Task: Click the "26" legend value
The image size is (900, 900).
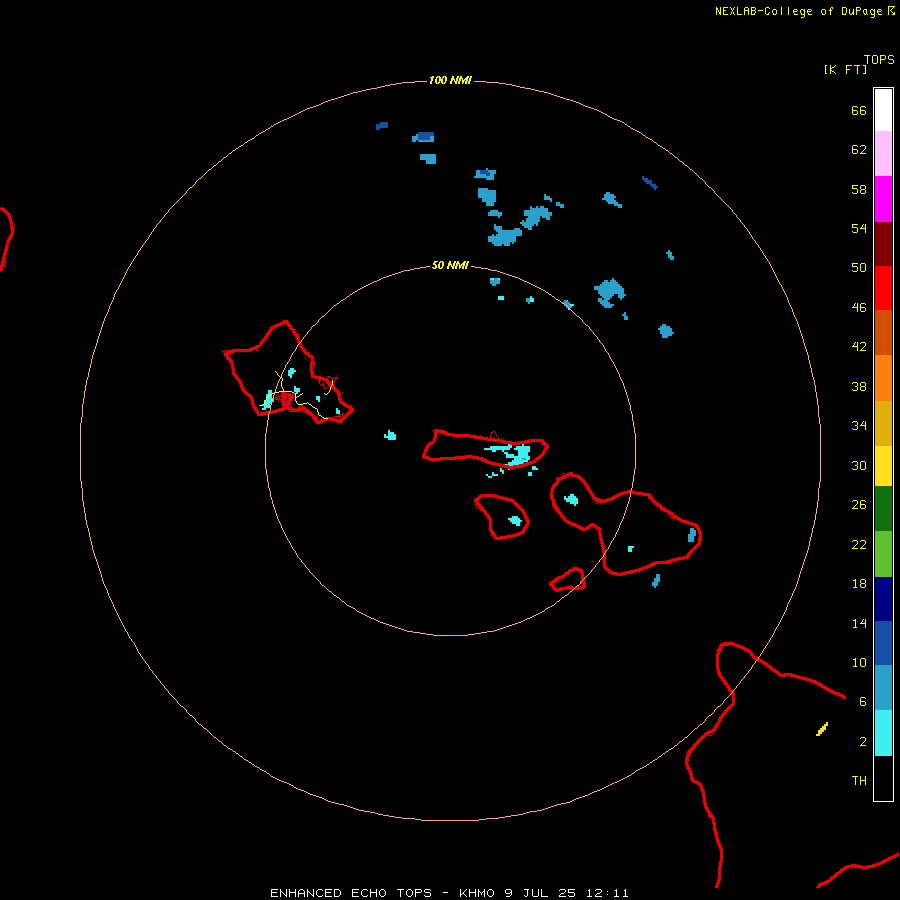Action: [859, 505]
